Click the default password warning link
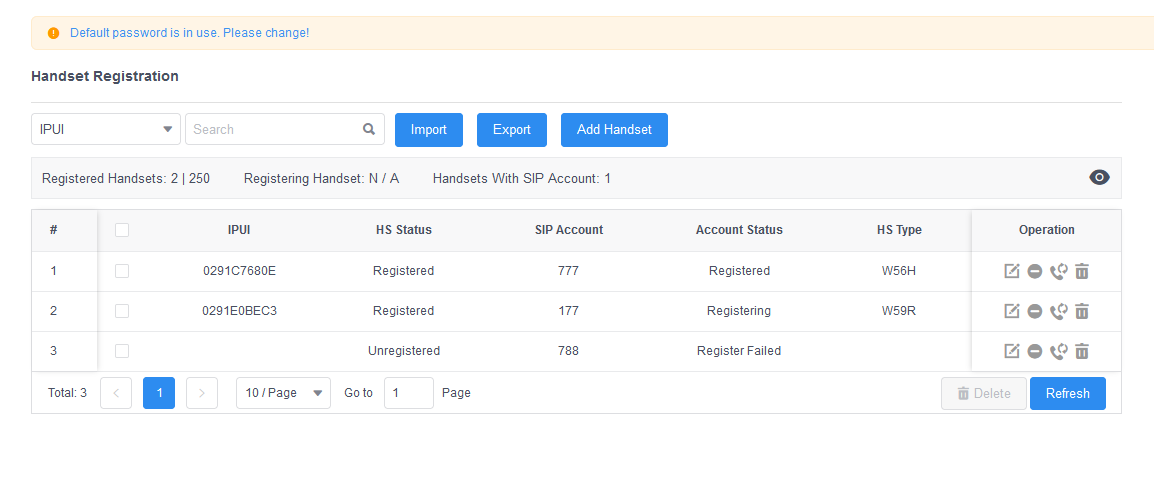Screen dimensions: 1154x503 pos(189,33)
